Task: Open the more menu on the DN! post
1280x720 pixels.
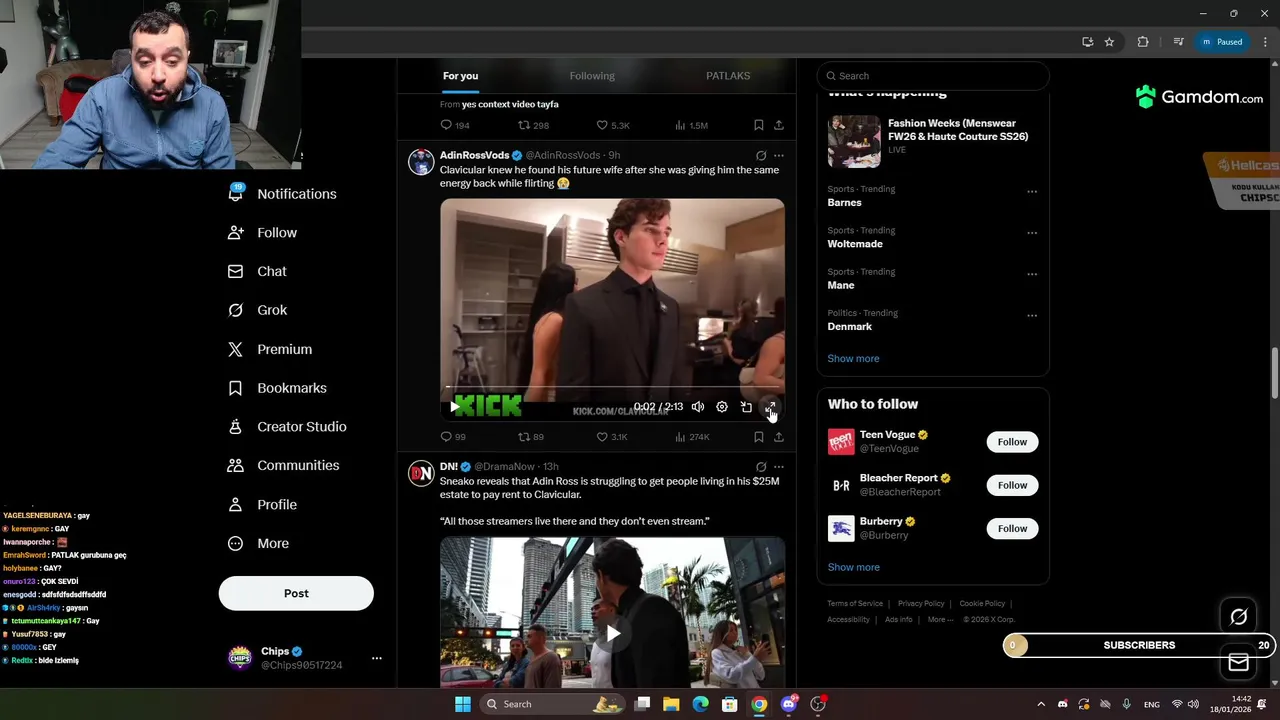Action: [x=779, y=467]
